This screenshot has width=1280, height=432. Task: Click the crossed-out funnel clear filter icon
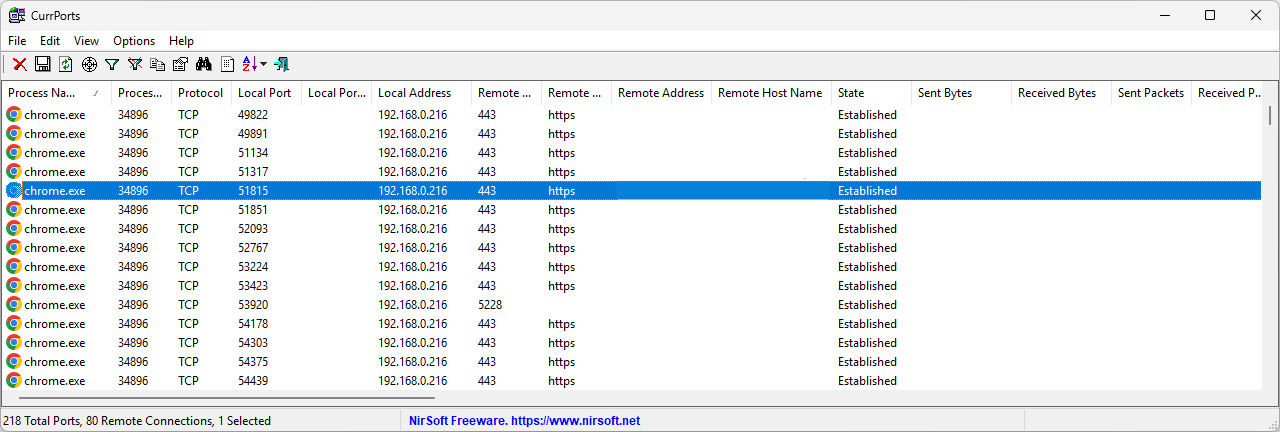point(135,64)
